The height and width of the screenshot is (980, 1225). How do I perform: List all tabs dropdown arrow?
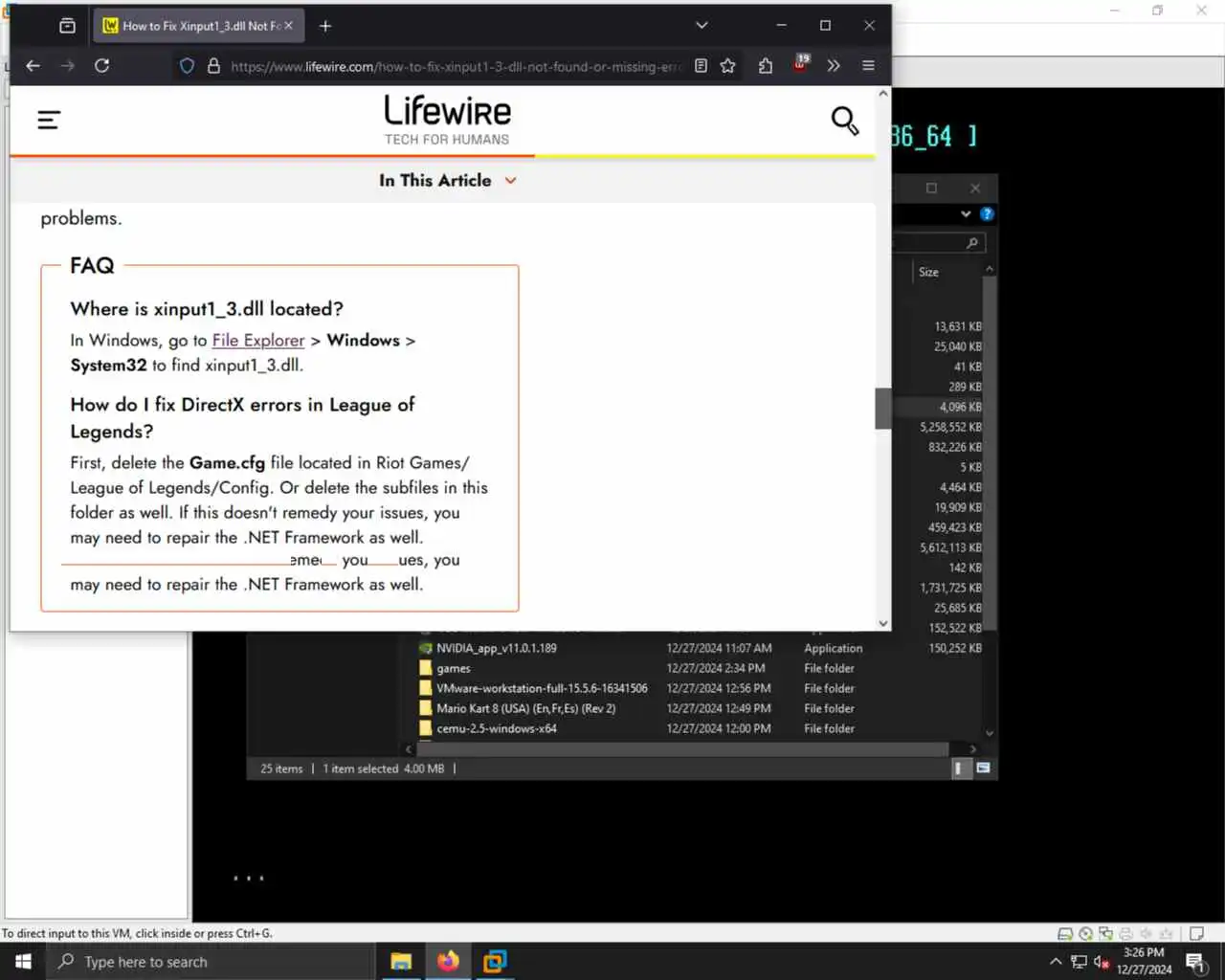[x=702, y=26]
